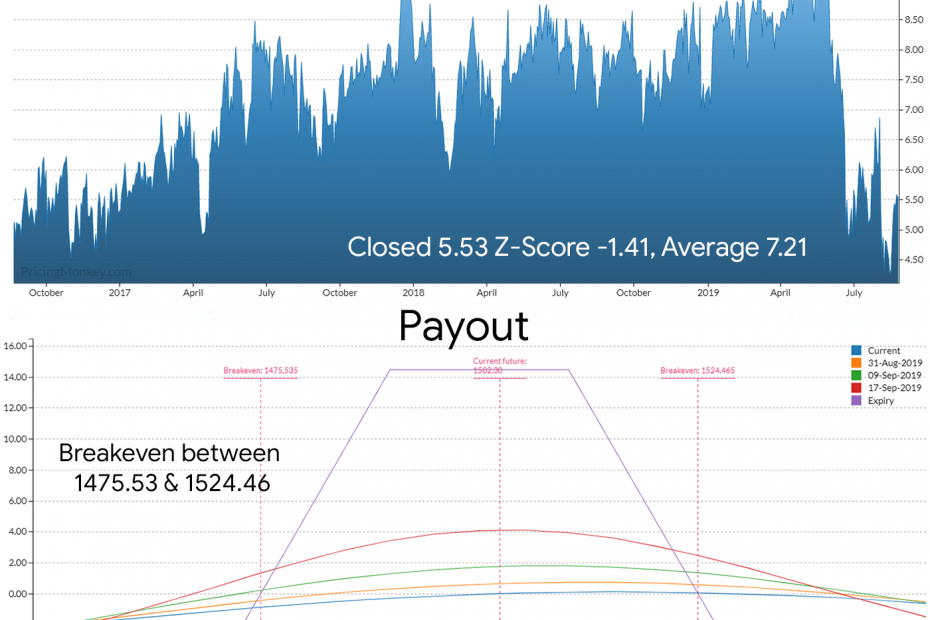The height and width of the screenshot is (620, 930).
Task: Click the 10.00 payout axis value
Action: pos(15,439)
